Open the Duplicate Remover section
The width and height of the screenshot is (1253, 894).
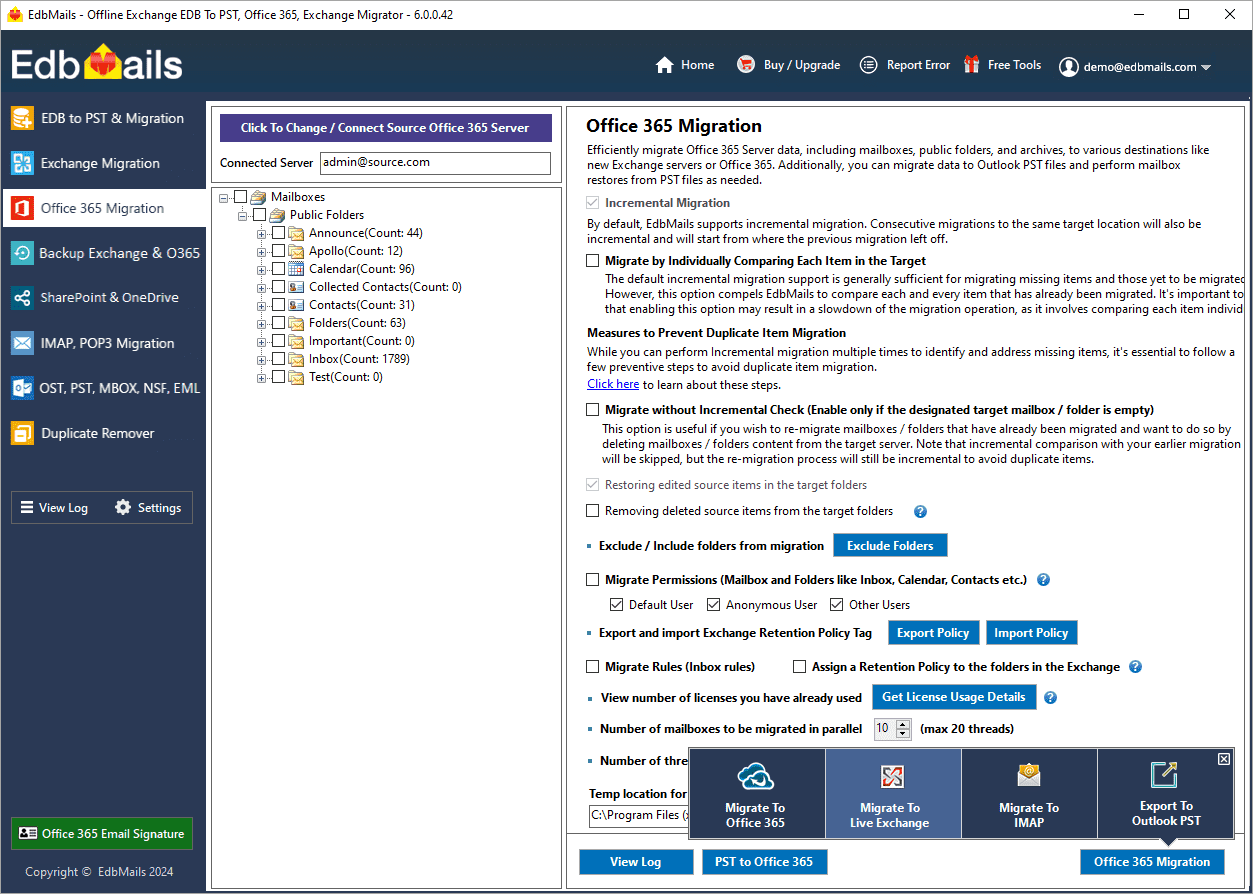pyautogui.click(x=103, y=433)
